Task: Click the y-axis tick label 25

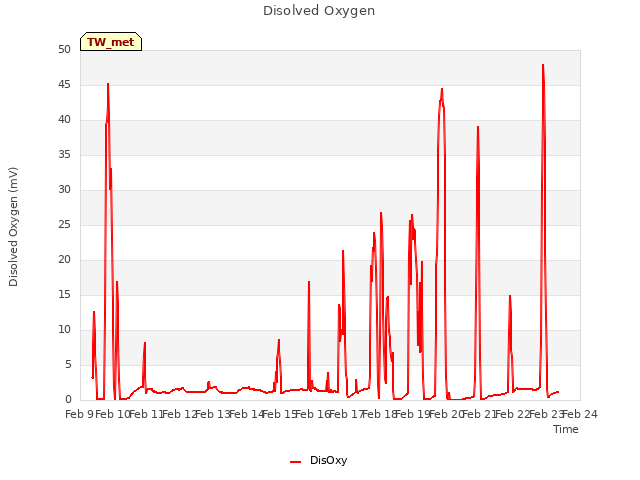Action: (64, 224)
